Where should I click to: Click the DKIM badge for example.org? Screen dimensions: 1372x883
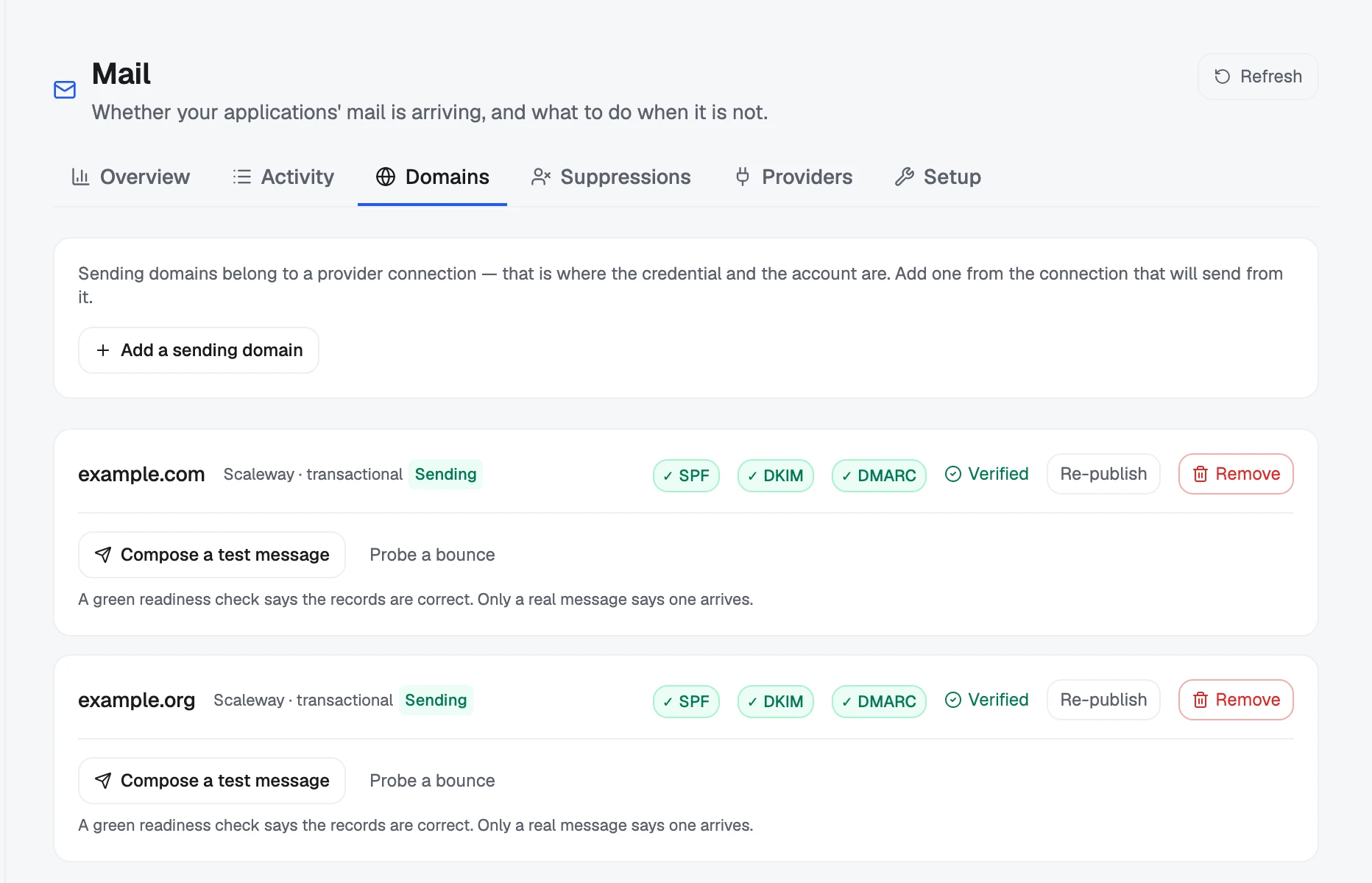pyautogui.click(x=776, y=701)
